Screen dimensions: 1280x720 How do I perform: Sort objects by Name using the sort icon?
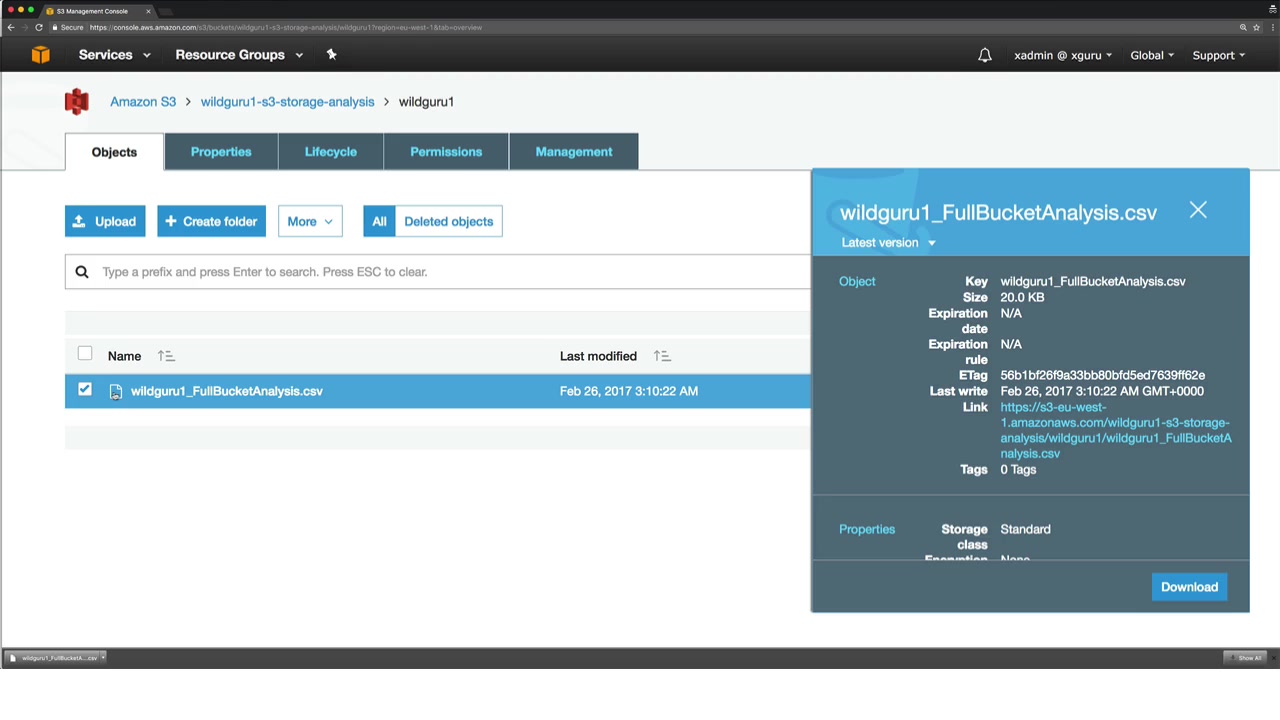pos(166,356)
